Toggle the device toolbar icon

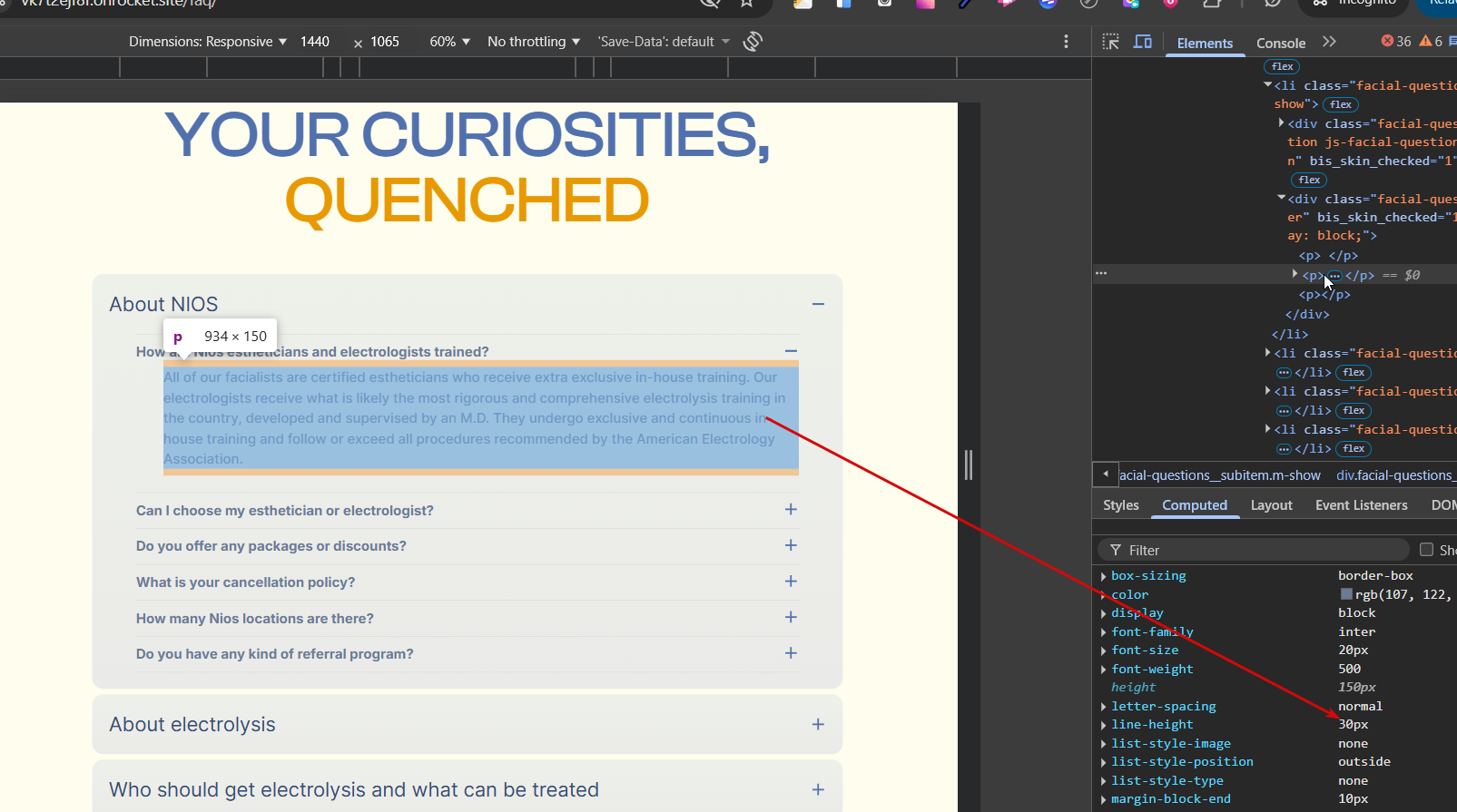pyautogui.click(x=1143, y=42)
